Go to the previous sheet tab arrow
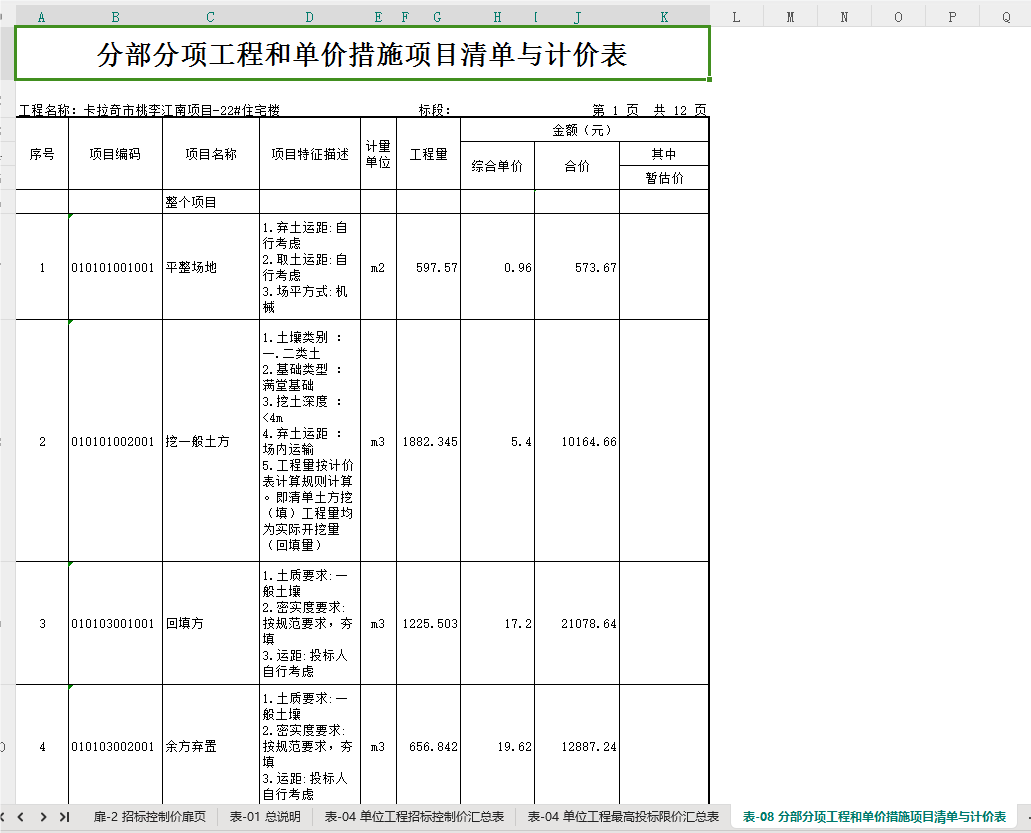 coord(21,817)
